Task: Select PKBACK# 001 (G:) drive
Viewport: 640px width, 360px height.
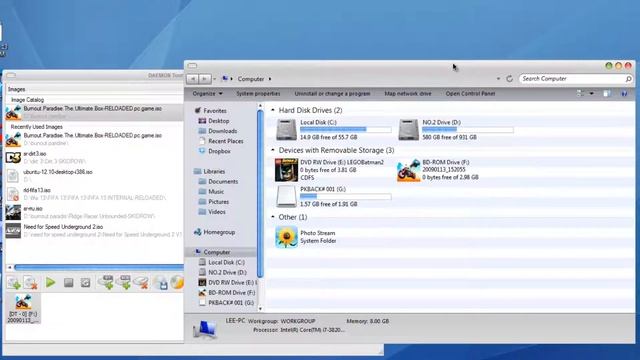Action: tap(333, 196)
